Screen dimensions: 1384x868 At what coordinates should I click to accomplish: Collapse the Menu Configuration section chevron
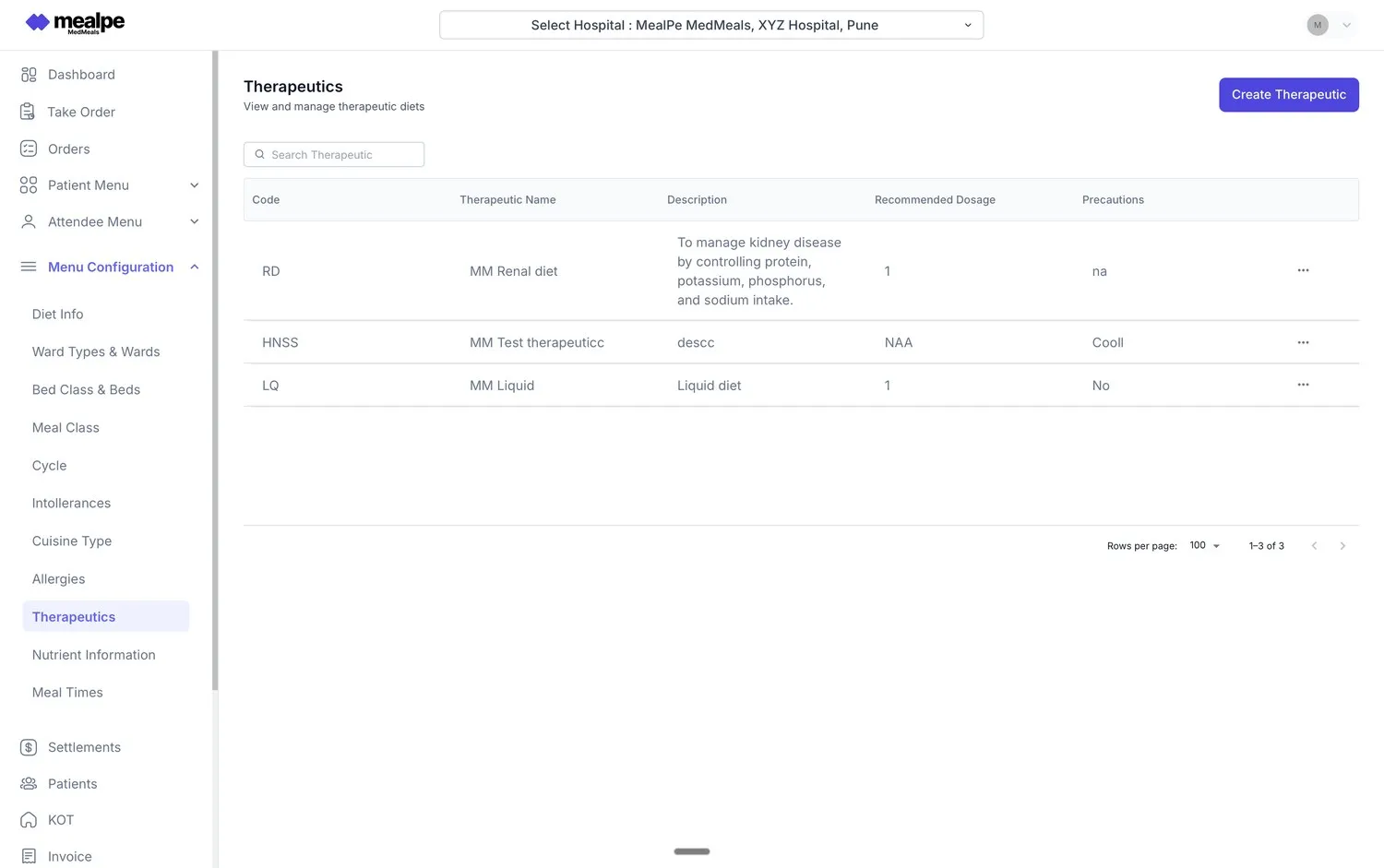[x=195, y=267]
